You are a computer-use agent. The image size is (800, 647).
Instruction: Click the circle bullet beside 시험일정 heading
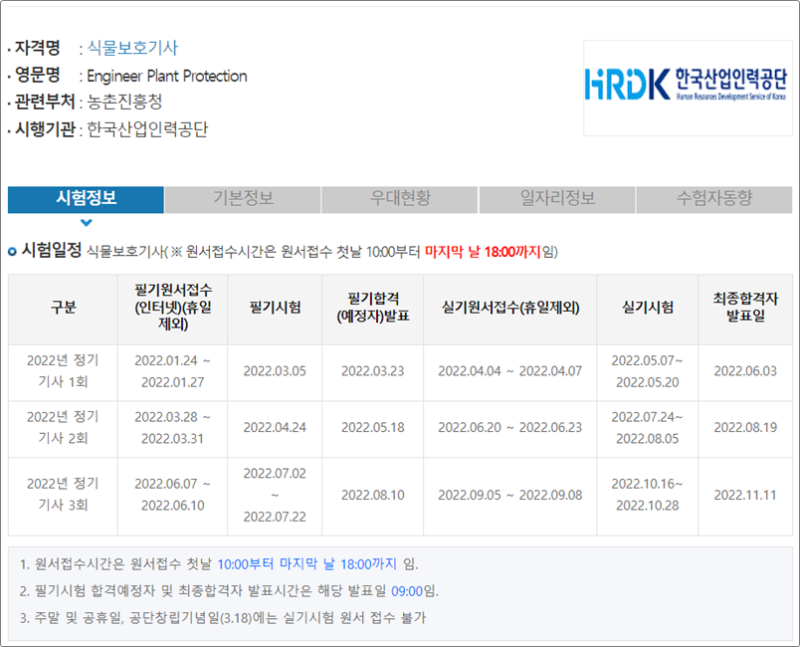click(12, 252)
